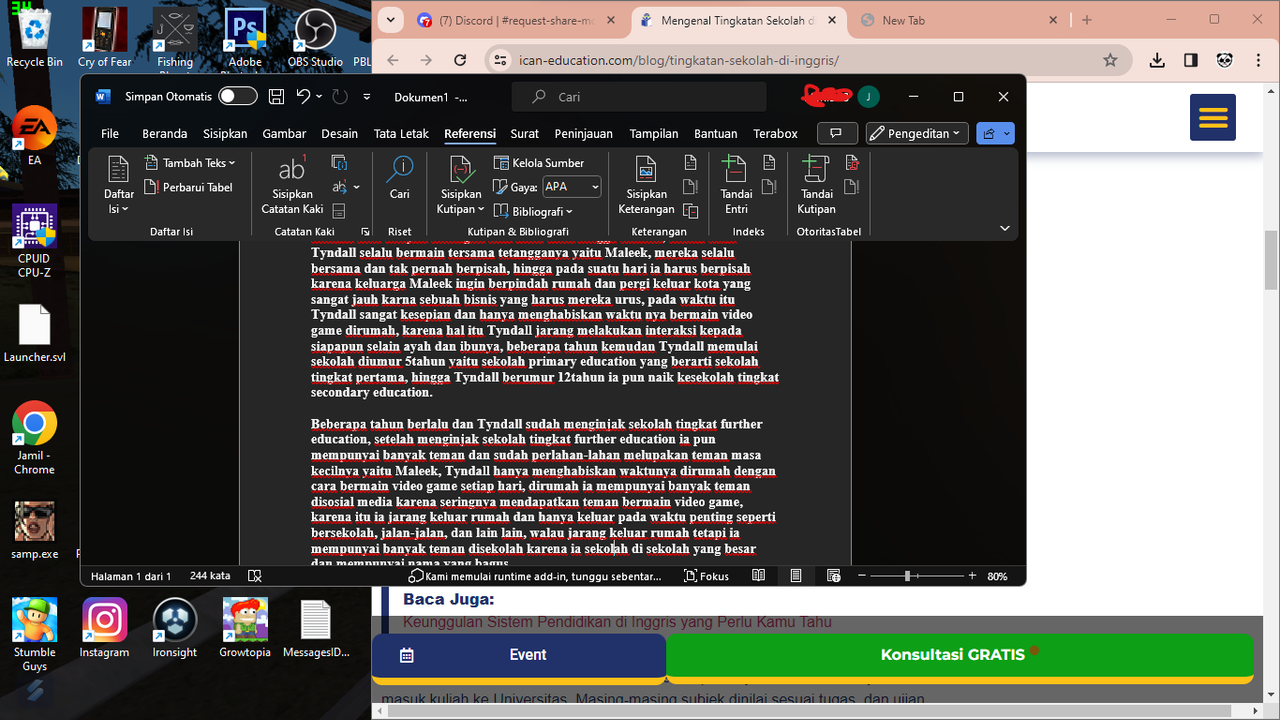Click the Konsultasi GRATIS green button
The image size is (1280, 720).
click(960, 655)
